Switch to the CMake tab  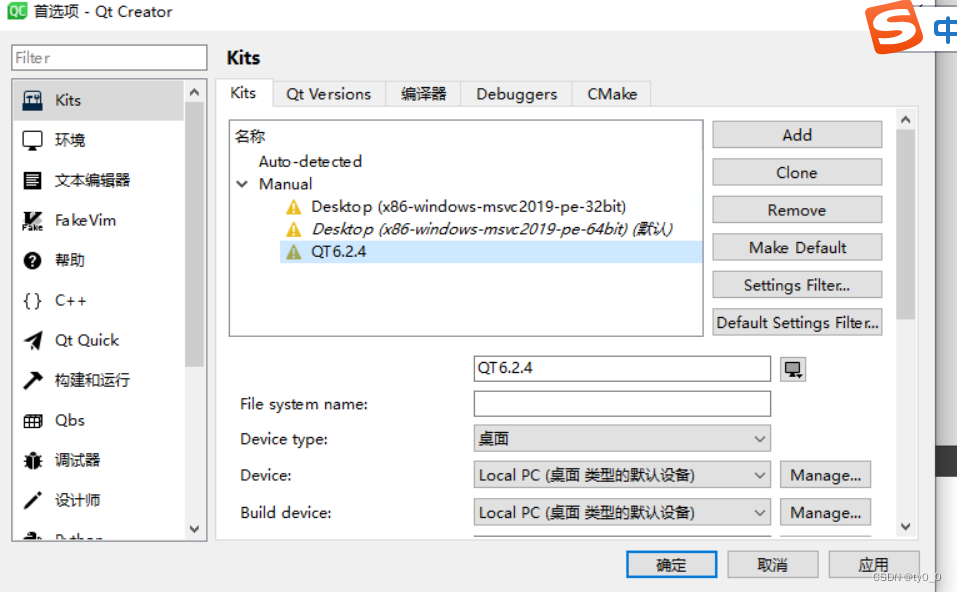click(612, 94)
